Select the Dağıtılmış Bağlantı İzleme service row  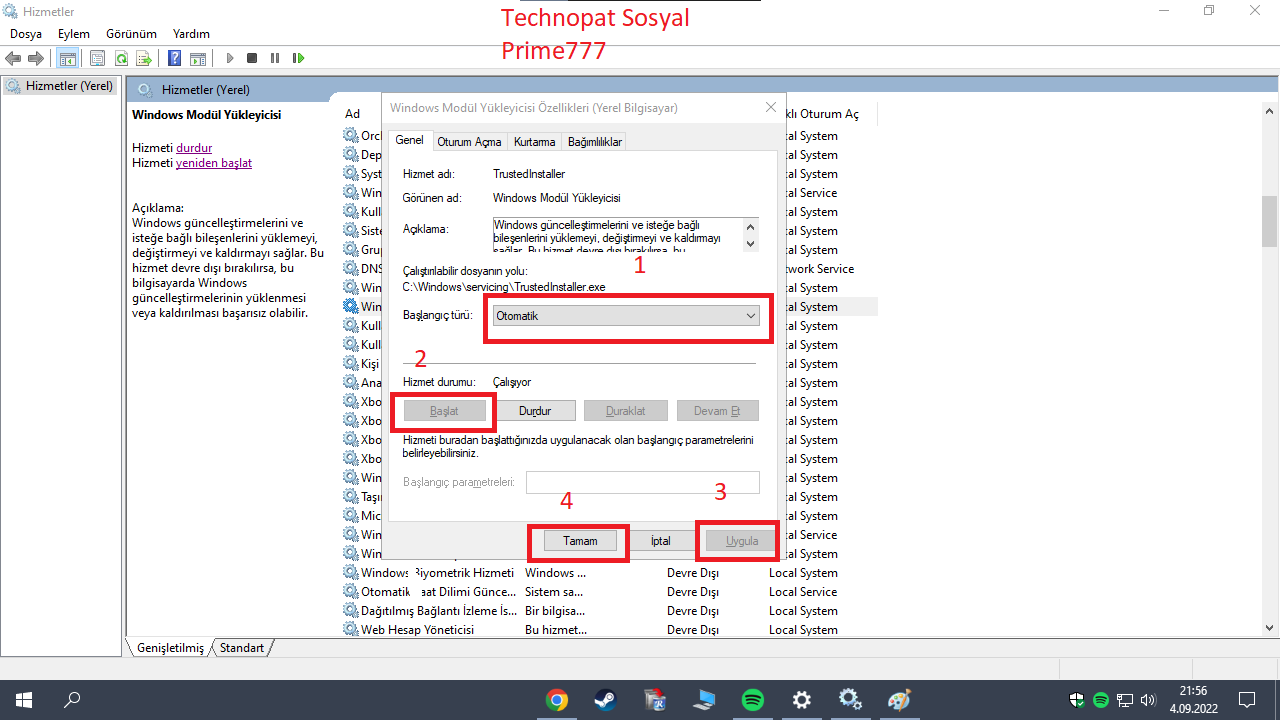(609, 611)
